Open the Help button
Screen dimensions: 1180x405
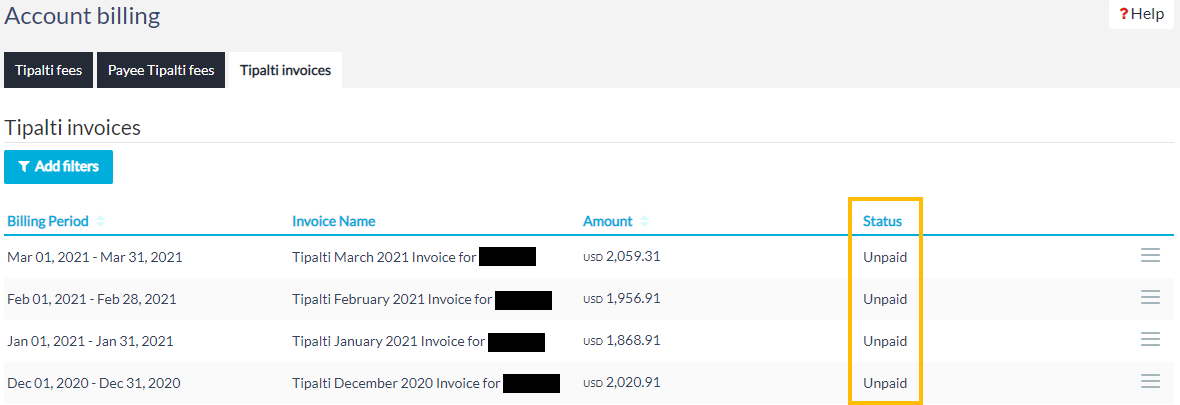point(1141,14)
